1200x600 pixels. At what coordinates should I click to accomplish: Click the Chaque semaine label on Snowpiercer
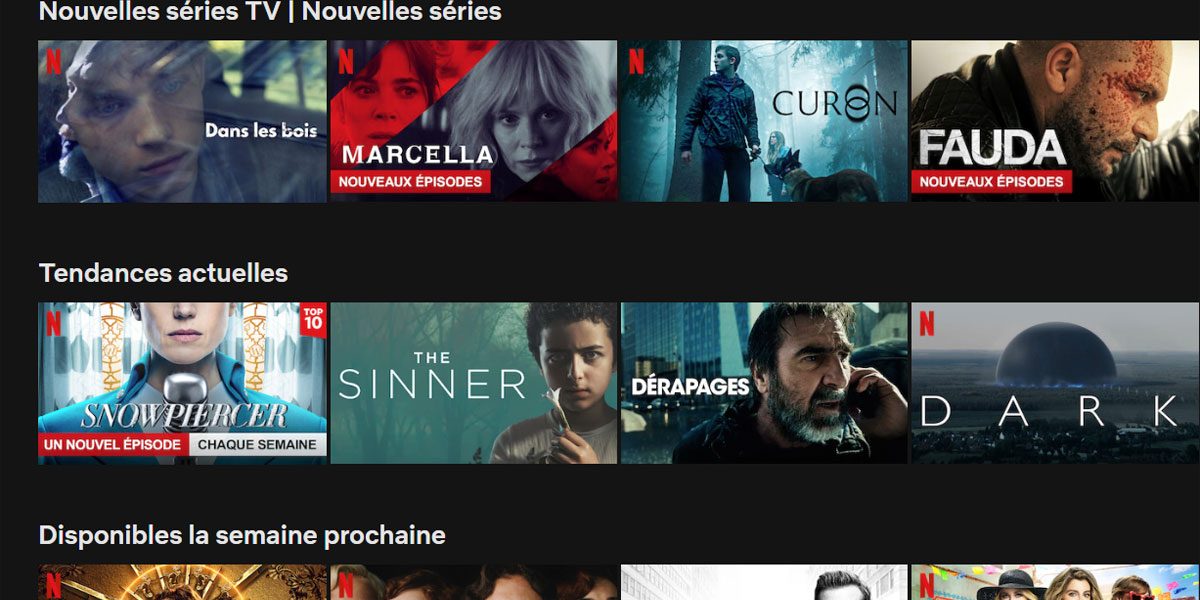[258, 444]
